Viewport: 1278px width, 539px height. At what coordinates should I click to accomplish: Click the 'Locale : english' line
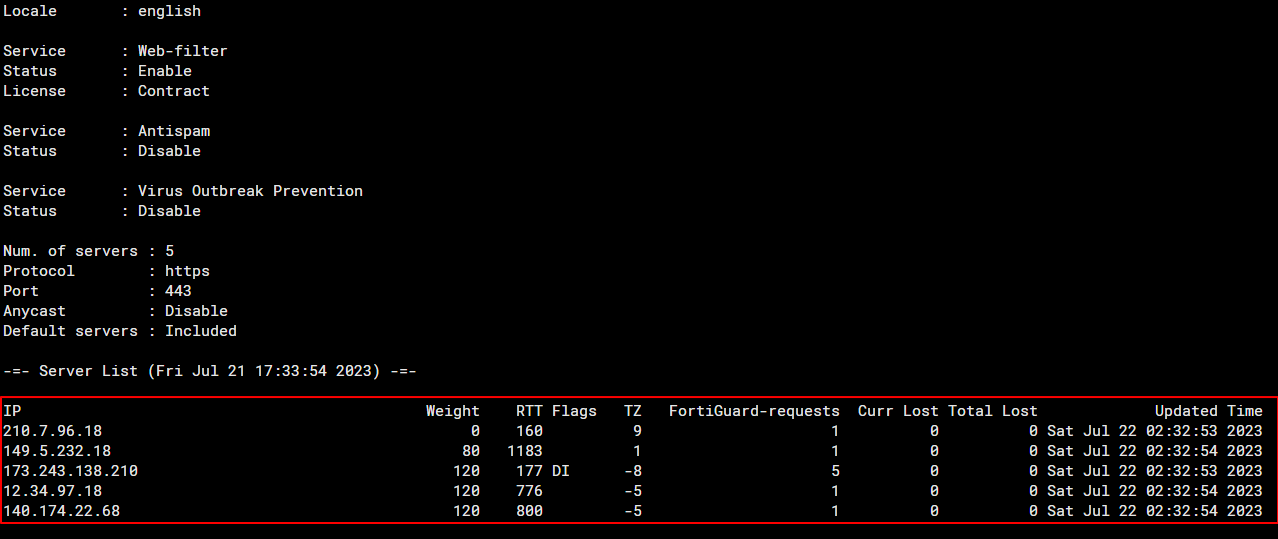[102, 11]
